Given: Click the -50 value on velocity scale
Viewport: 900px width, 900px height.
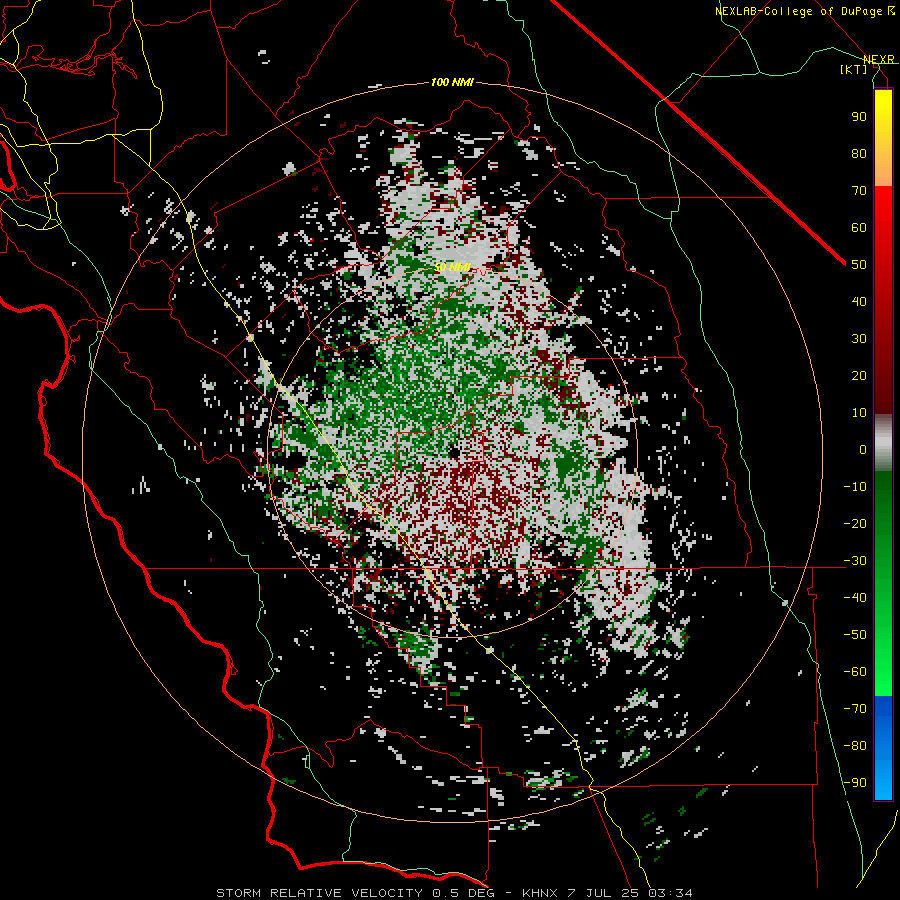Looking at the screenshot, I should click(855, 635).
